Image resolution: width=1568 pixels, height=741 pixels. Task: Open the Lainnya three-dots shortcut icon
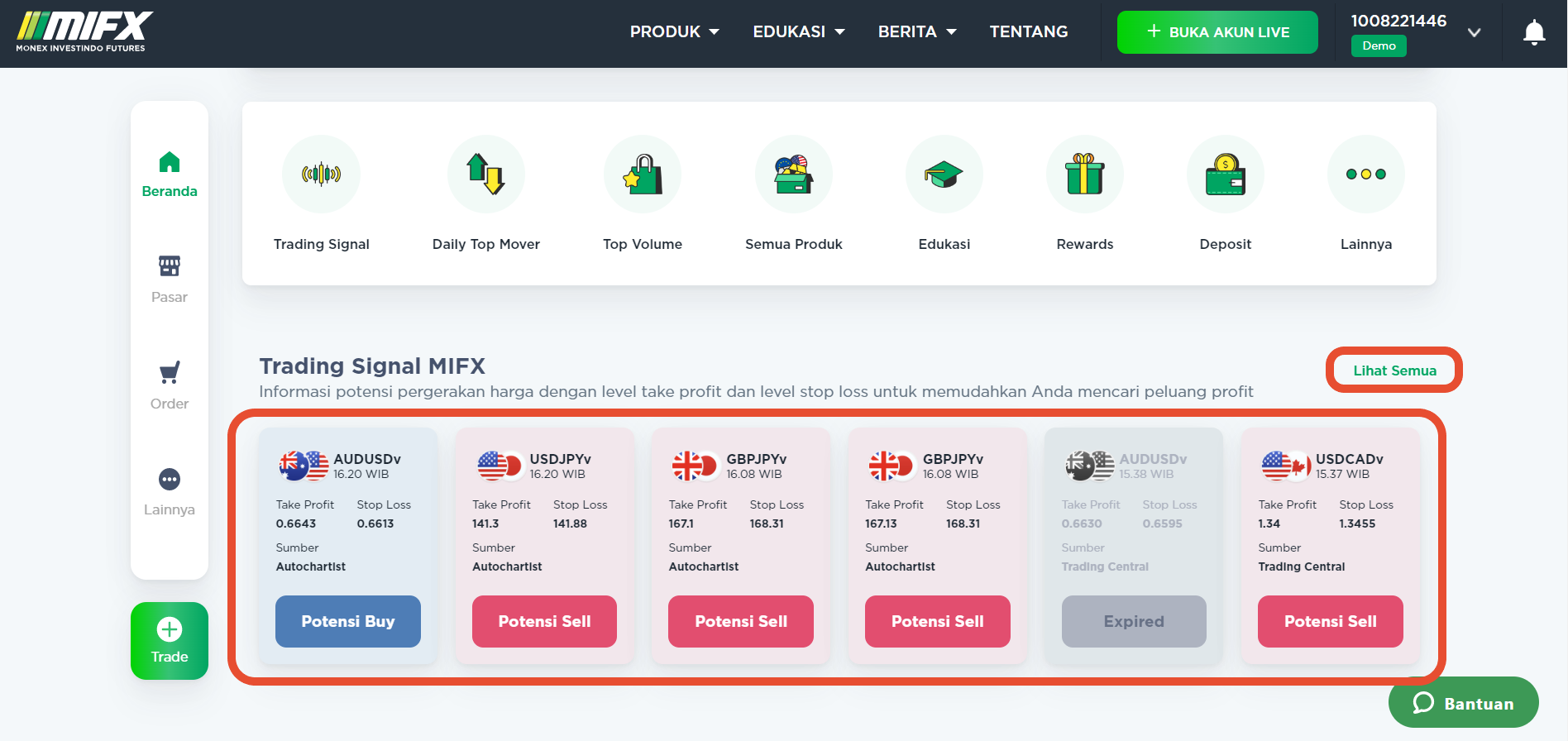pos(1366,174)
